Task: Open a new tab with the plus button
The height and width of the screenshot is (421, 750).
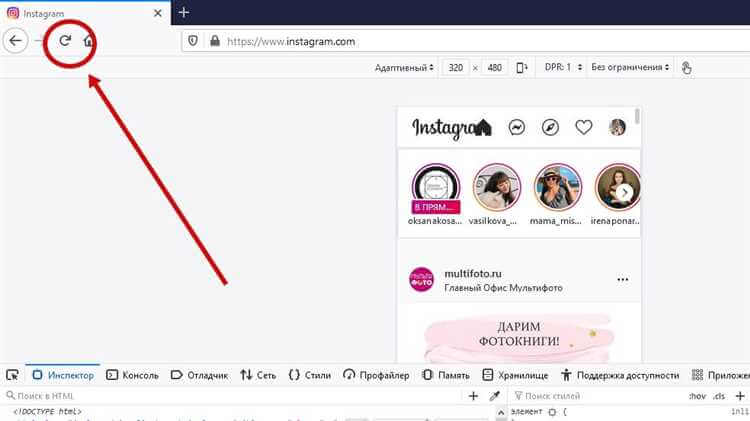Action: tap(184, 13)
